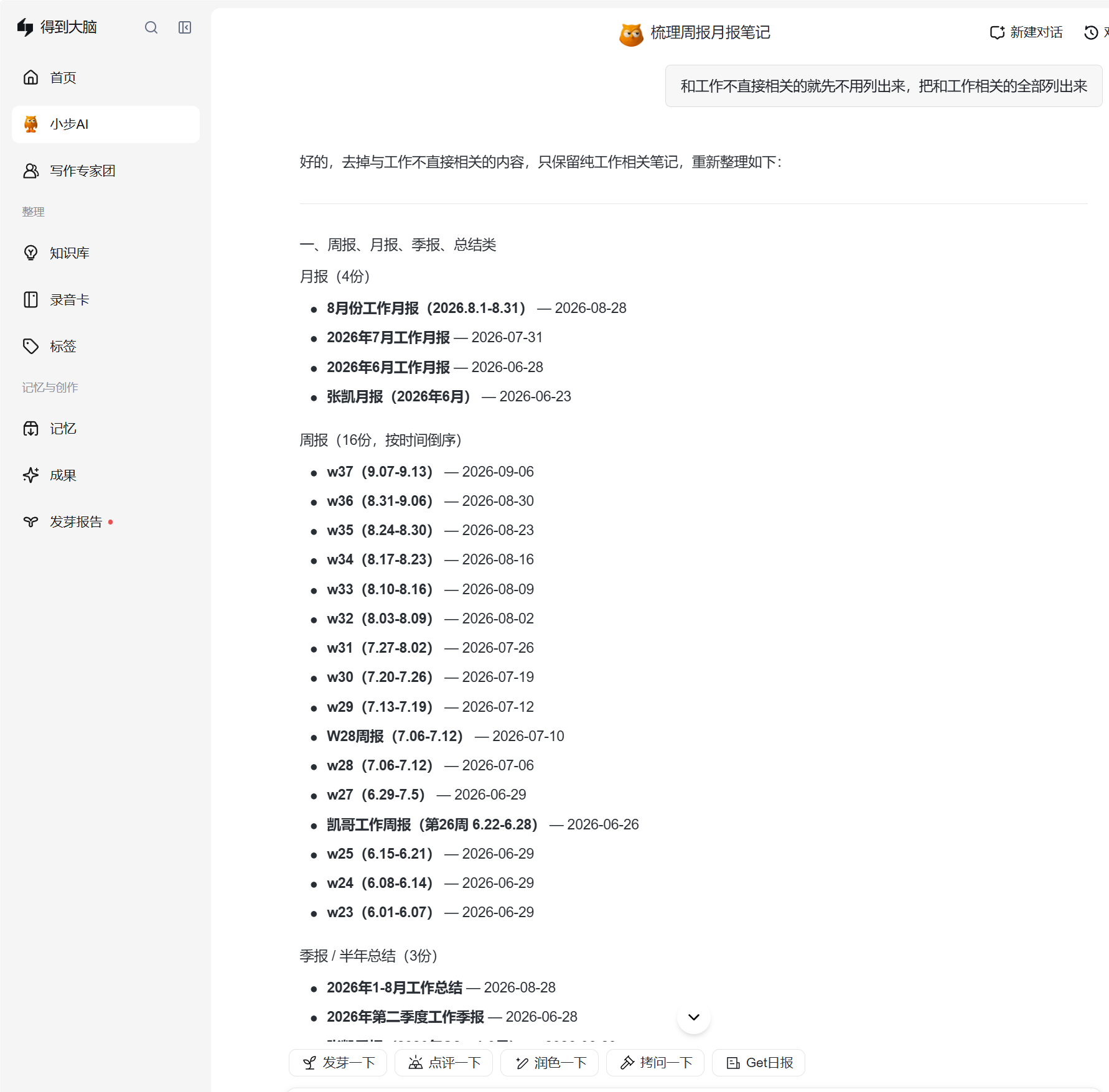Click 2026年第二季度工作季报 entry
Image resolution: width=1109 pixels, height=1092 pixels.
click(452, 1017)
